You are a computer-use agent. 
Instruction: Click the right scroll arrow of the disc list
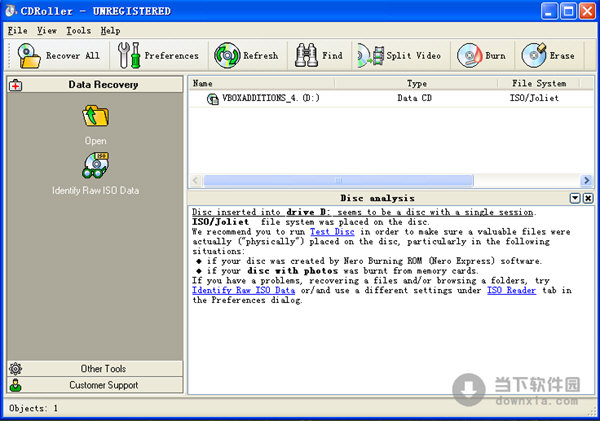point(586,180)
